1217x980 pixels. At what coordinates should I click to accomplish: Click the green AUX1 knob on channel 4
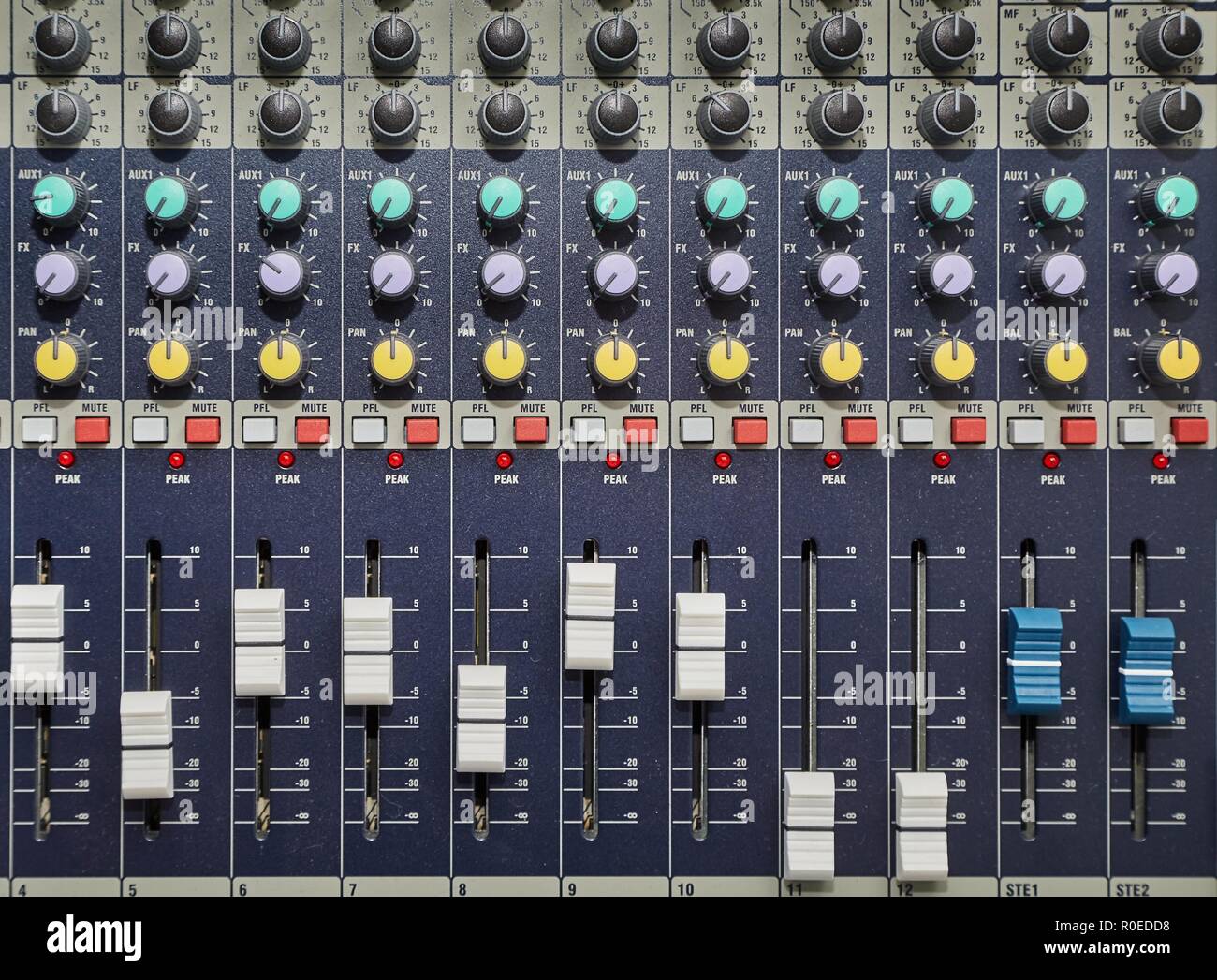[57, 201]
